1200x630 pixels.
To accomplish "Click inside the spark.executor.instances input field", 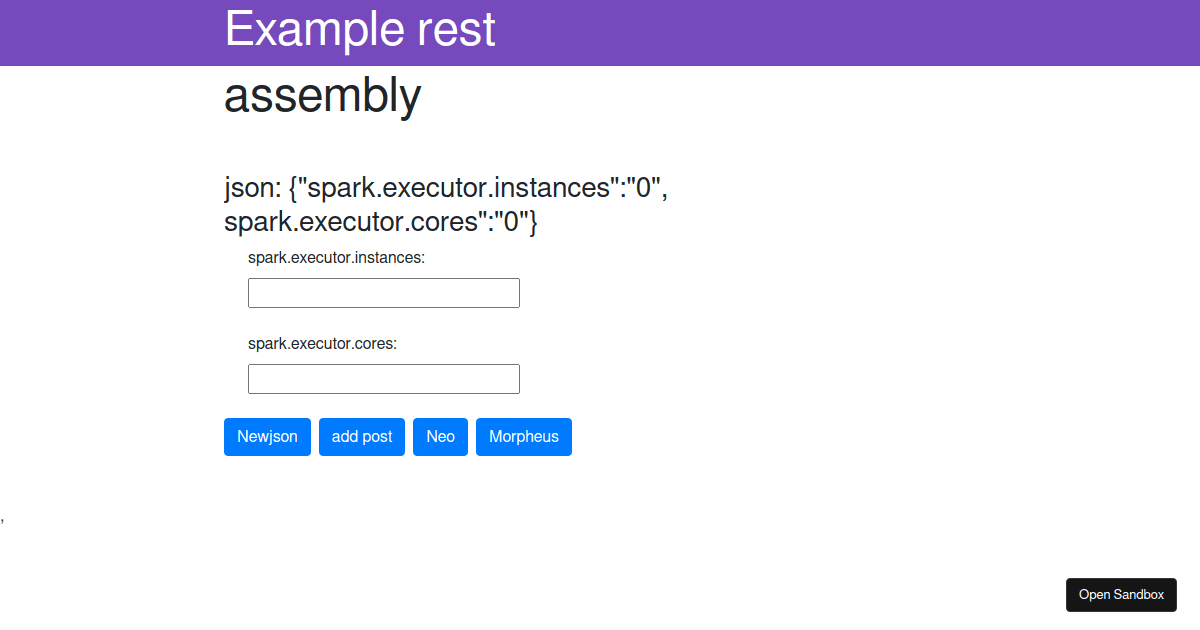I will [x=383, y=292].
